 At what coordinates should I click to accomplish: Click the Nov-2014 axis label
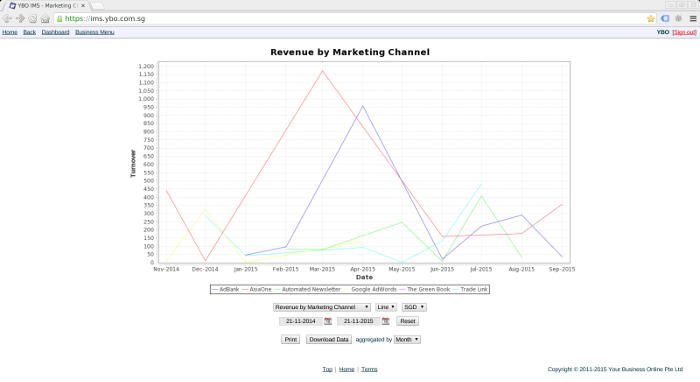tap(167, 269)
